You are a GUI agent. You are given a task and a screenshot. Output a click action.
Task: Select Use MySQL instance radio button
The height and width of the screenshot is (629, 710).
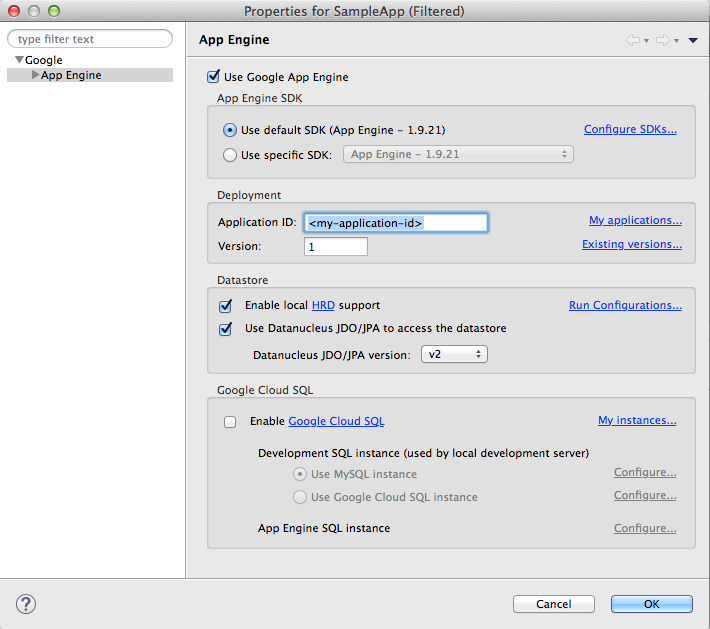pyautogui.click(x=300, y=475)
